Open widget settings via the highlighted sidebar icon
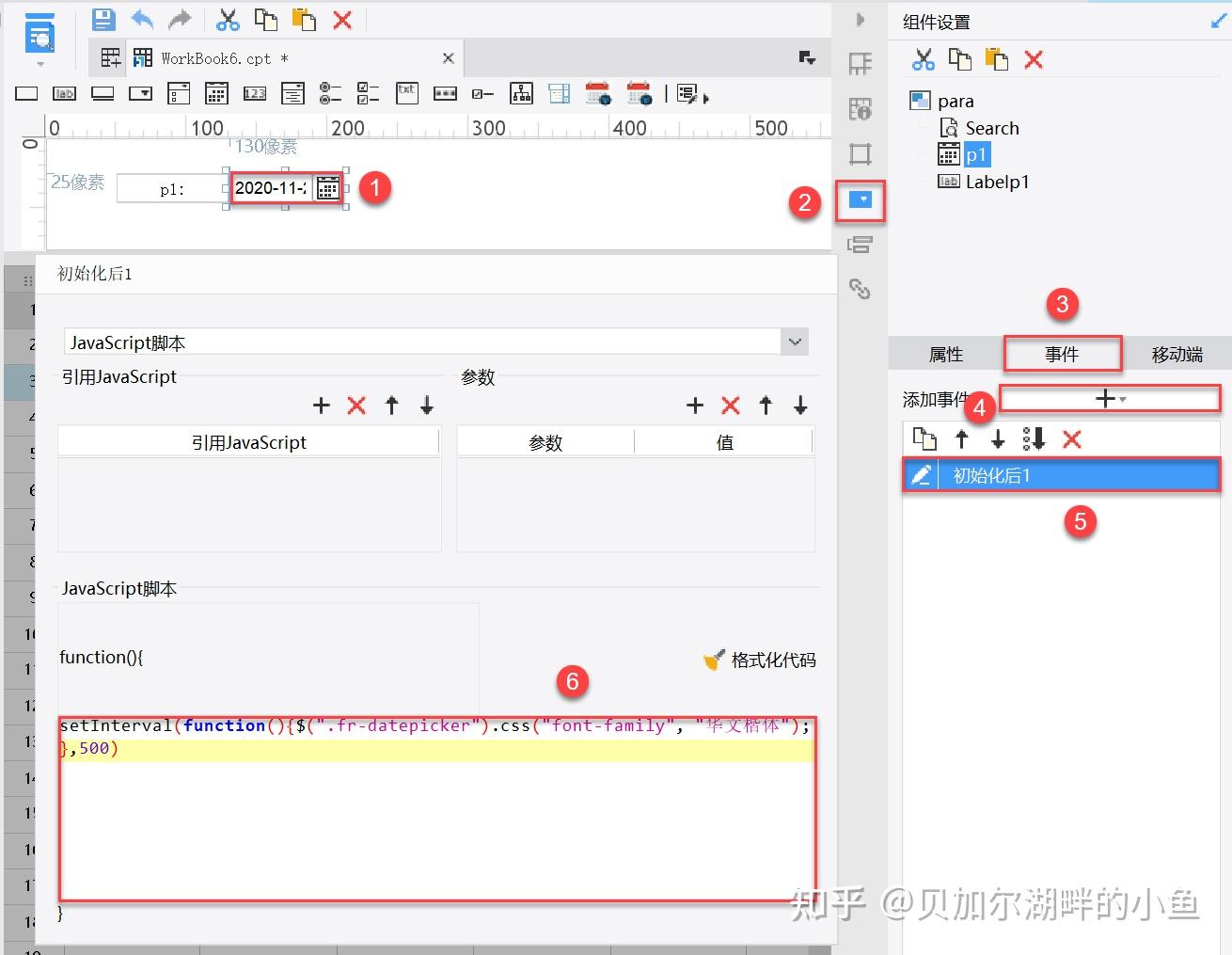 [x=861, y=200]
